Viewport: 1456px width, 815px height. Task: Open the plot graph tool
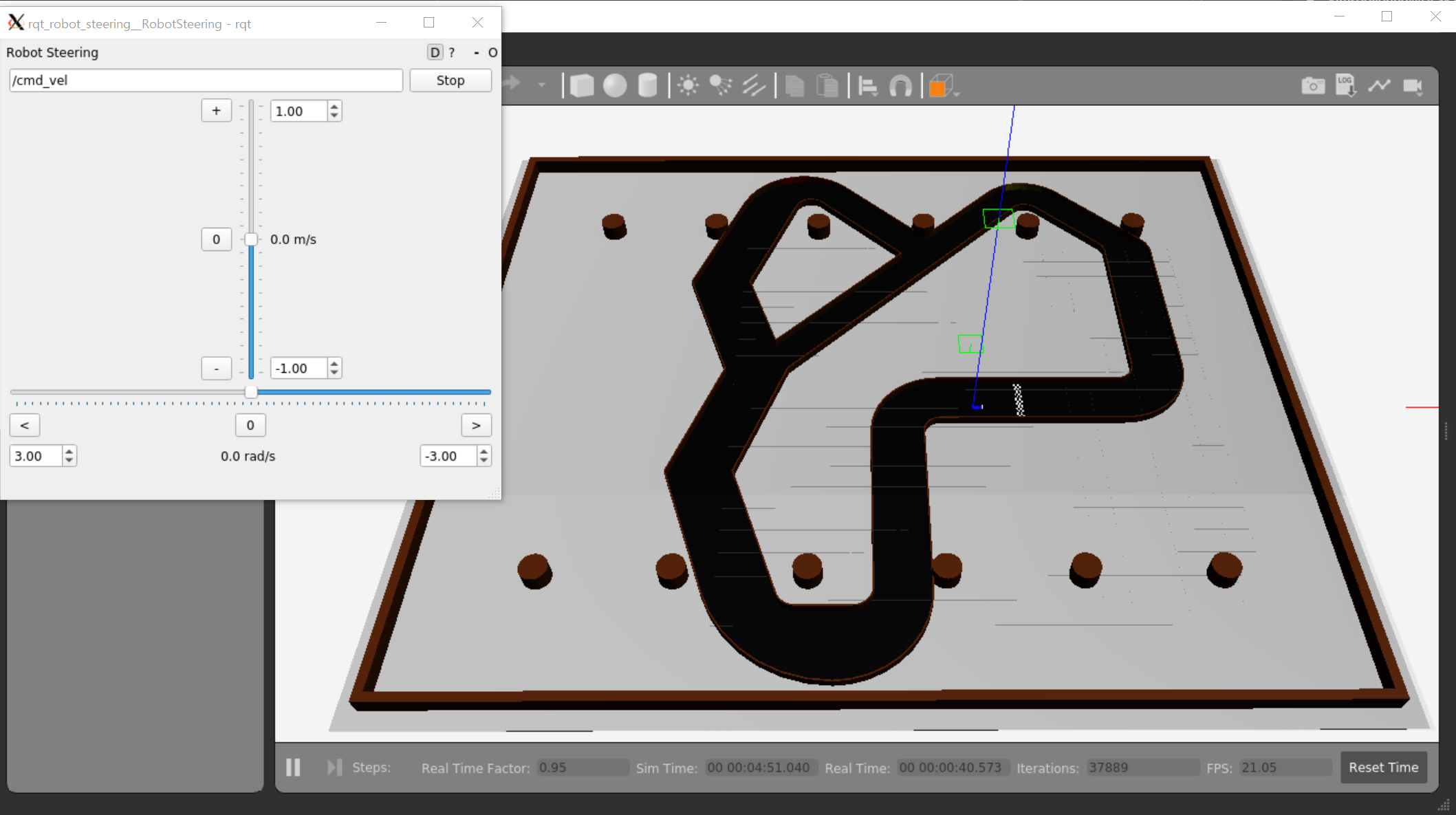click(1379, 86)
